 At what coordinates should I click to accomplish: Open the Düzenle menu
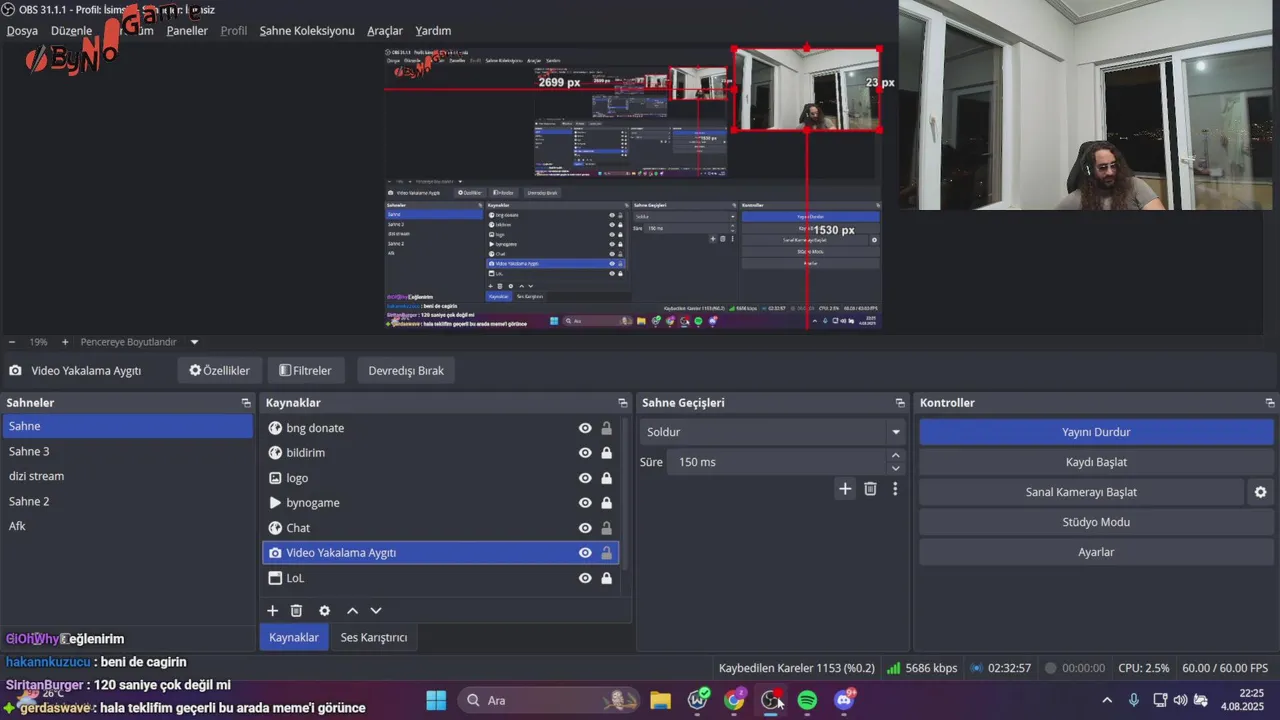[x=71, y=31]
